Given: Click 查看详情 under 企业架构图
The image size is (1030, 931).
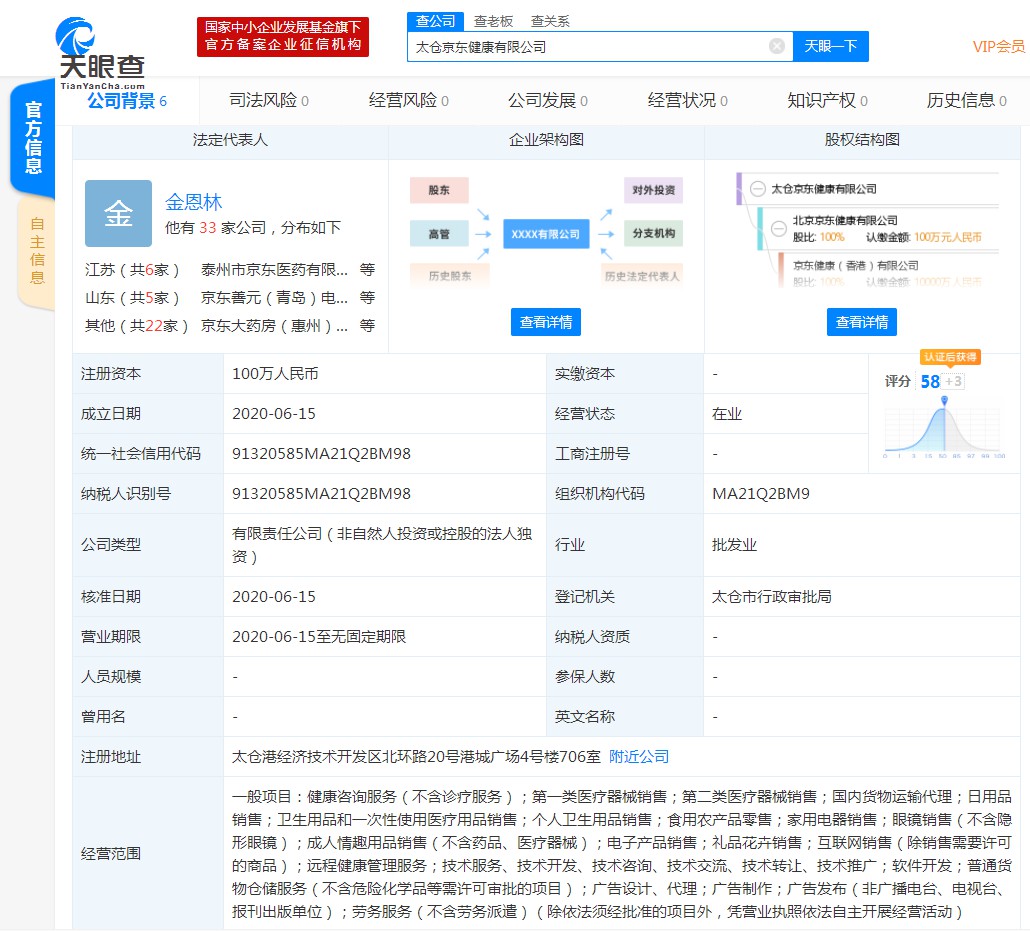Looking at the screenshot, I should point(545,322).
